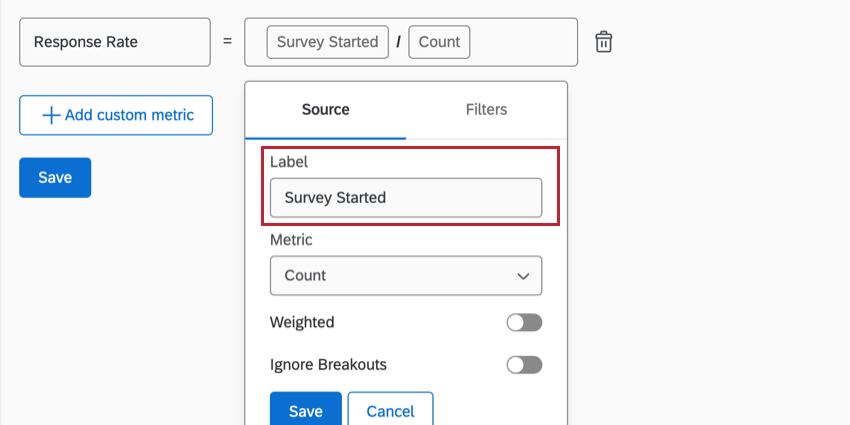Click the Add custom metric button
This screenshot has width=850, height=425.
tap(115, 115)
